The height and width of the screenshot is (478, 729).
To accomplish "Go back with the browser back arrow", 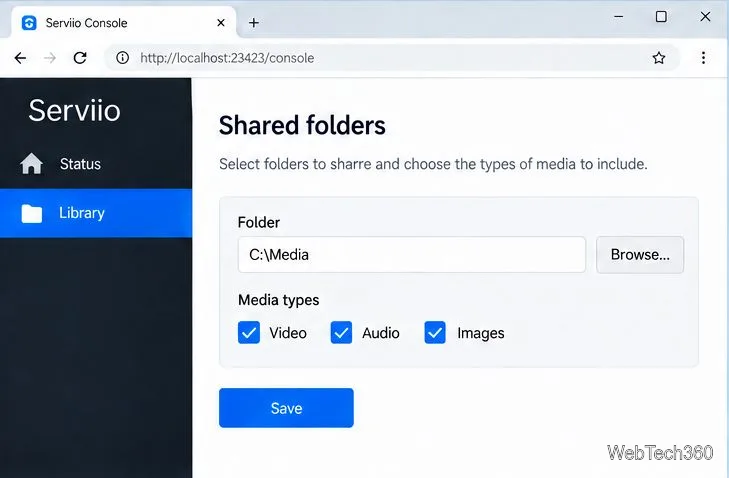I will tap(20, 58).
